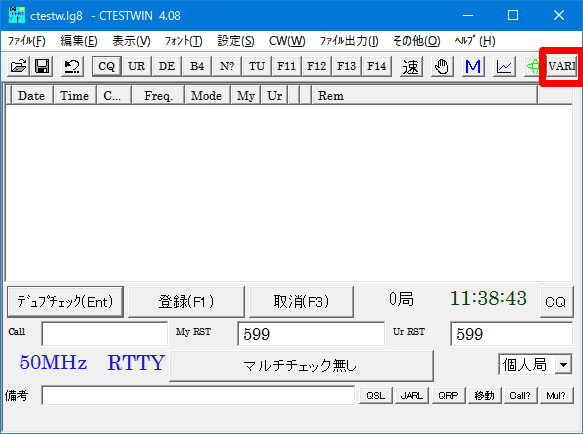Click the QSL remark button

[376, 395]
